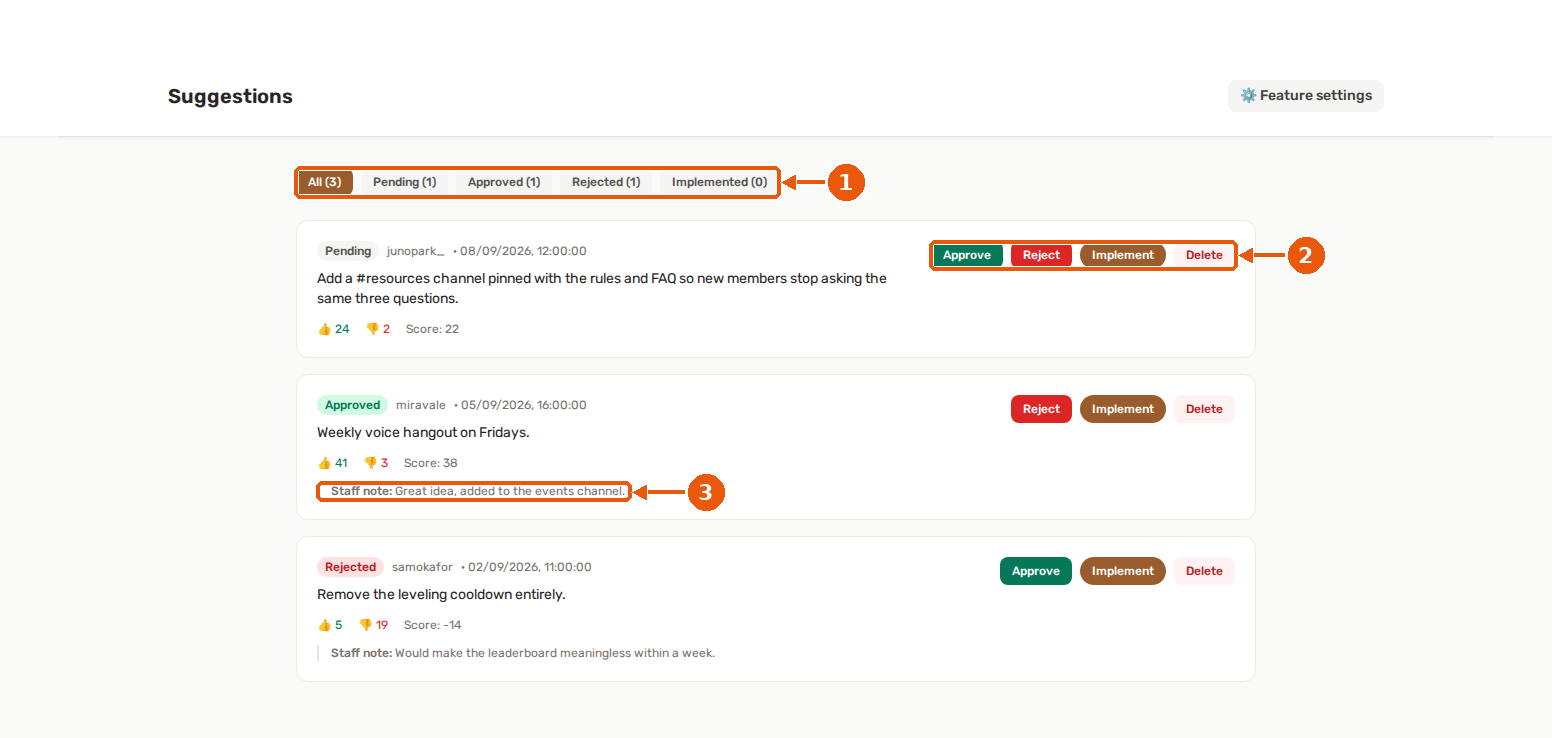This screenshot has width=1552, height=738.
Task: Click the username junopark_
Action: tap(416, 251)
